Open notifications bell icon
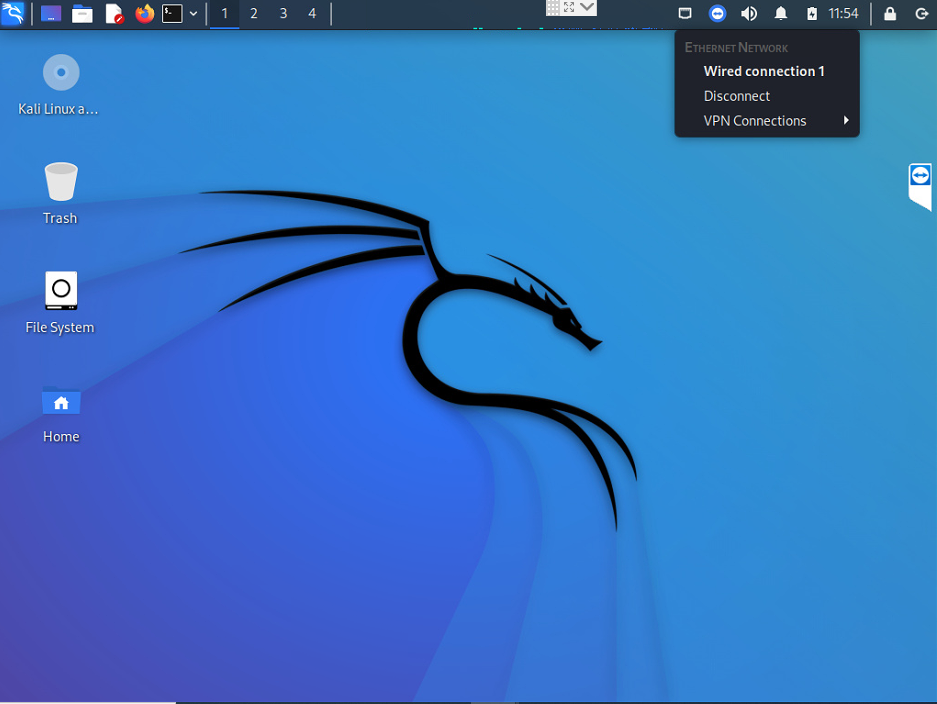Viewport: 937px width, 704px height. (780, 13)
